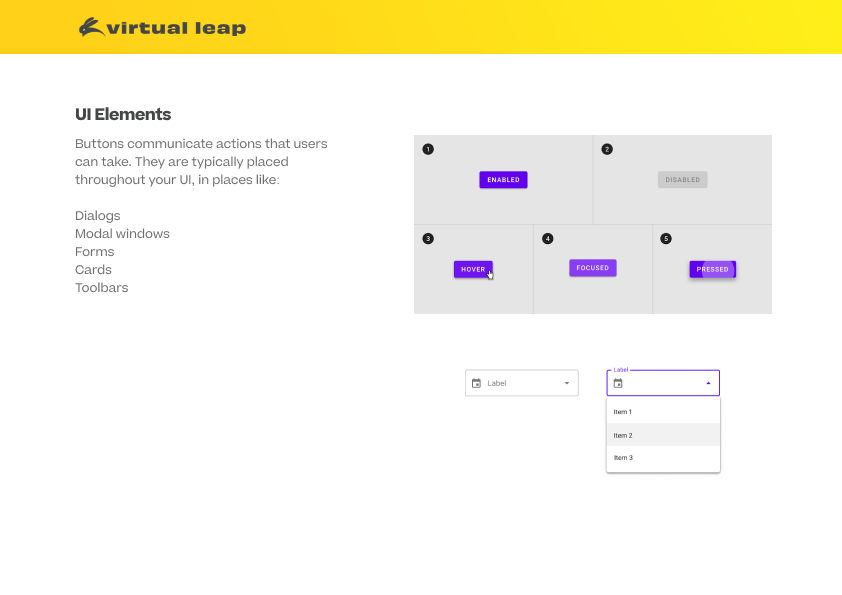Click the virtual leap rabbit logo
842x595 pixels.
92,27
